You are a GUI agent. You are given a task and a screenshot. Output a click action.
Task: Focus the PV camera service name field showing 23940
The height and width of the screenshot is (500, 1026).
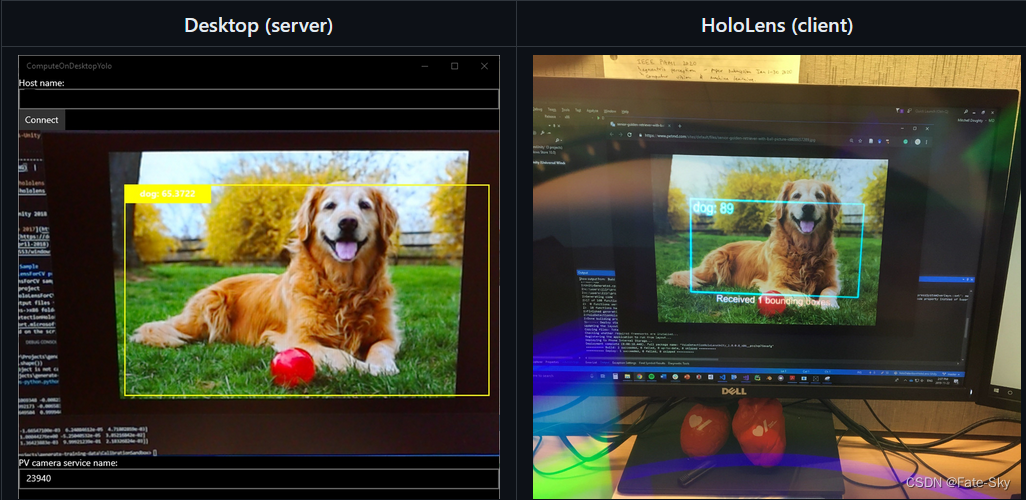(258, 478)
